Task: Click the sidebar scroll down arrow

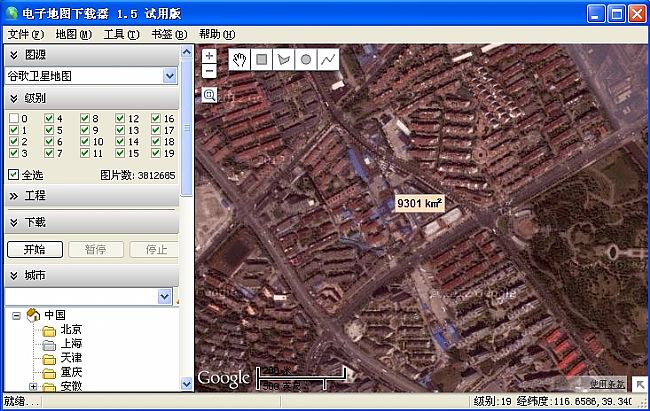Action: [x=187, y=384]
